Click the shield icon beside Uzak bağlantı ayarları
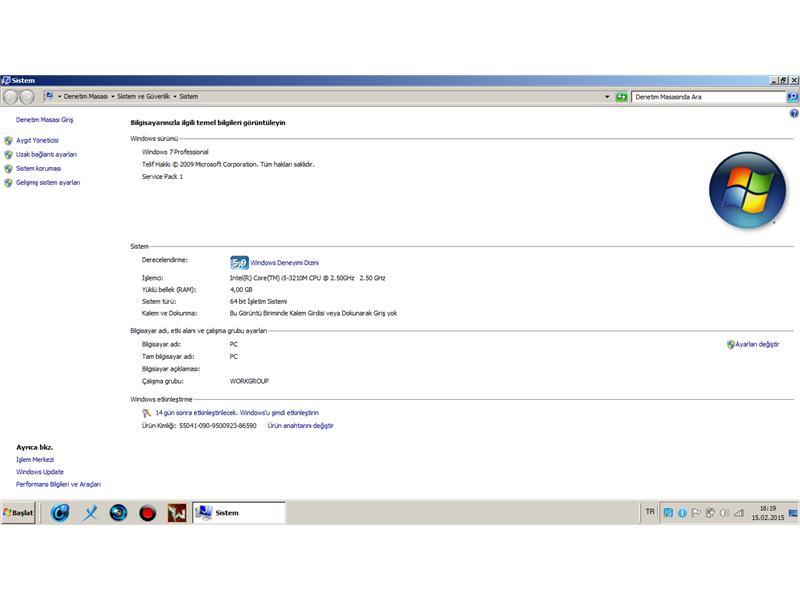 [x=8, y=155]
